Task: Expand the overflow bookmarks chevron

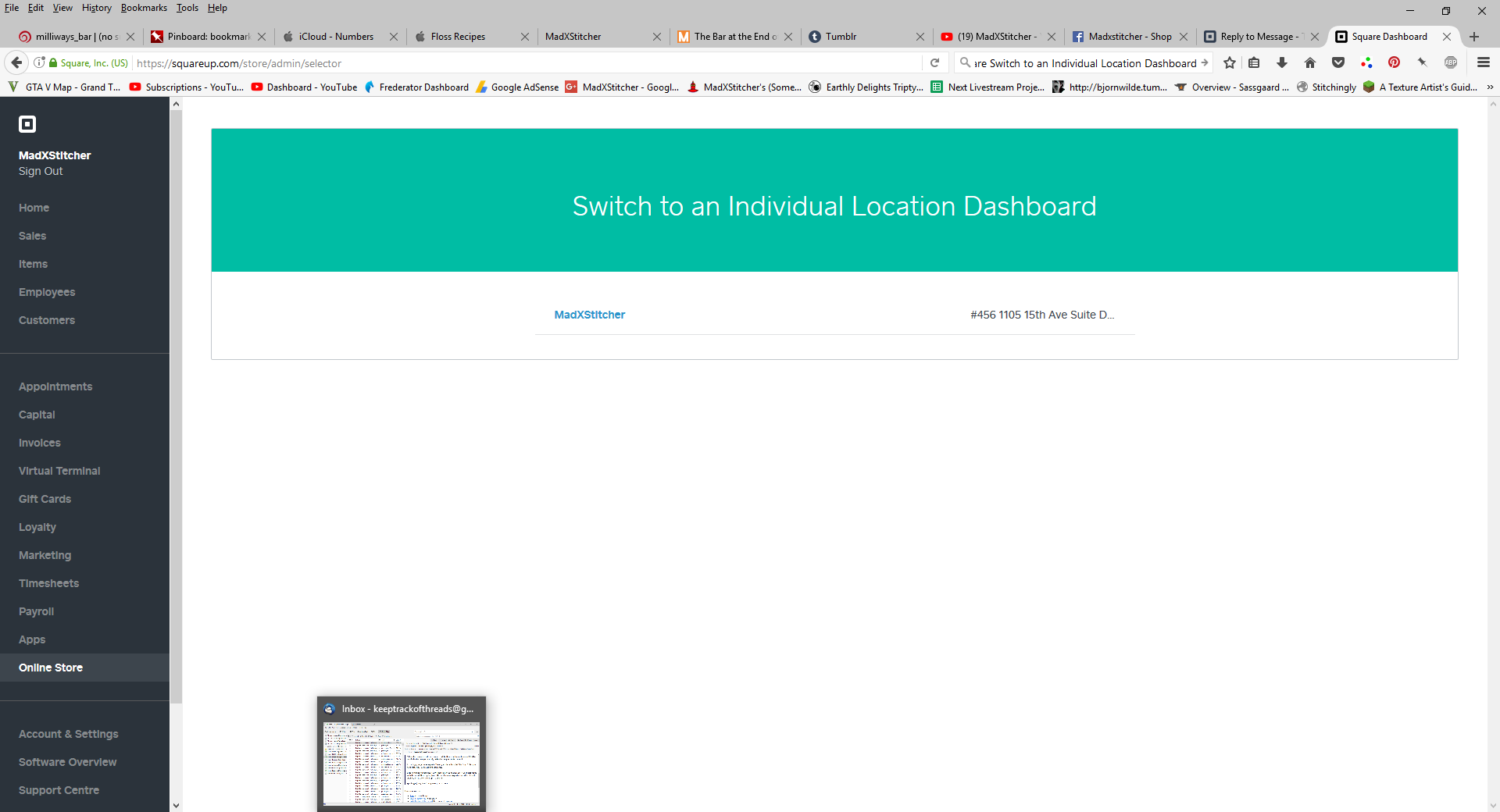Action: point(1489,87)
